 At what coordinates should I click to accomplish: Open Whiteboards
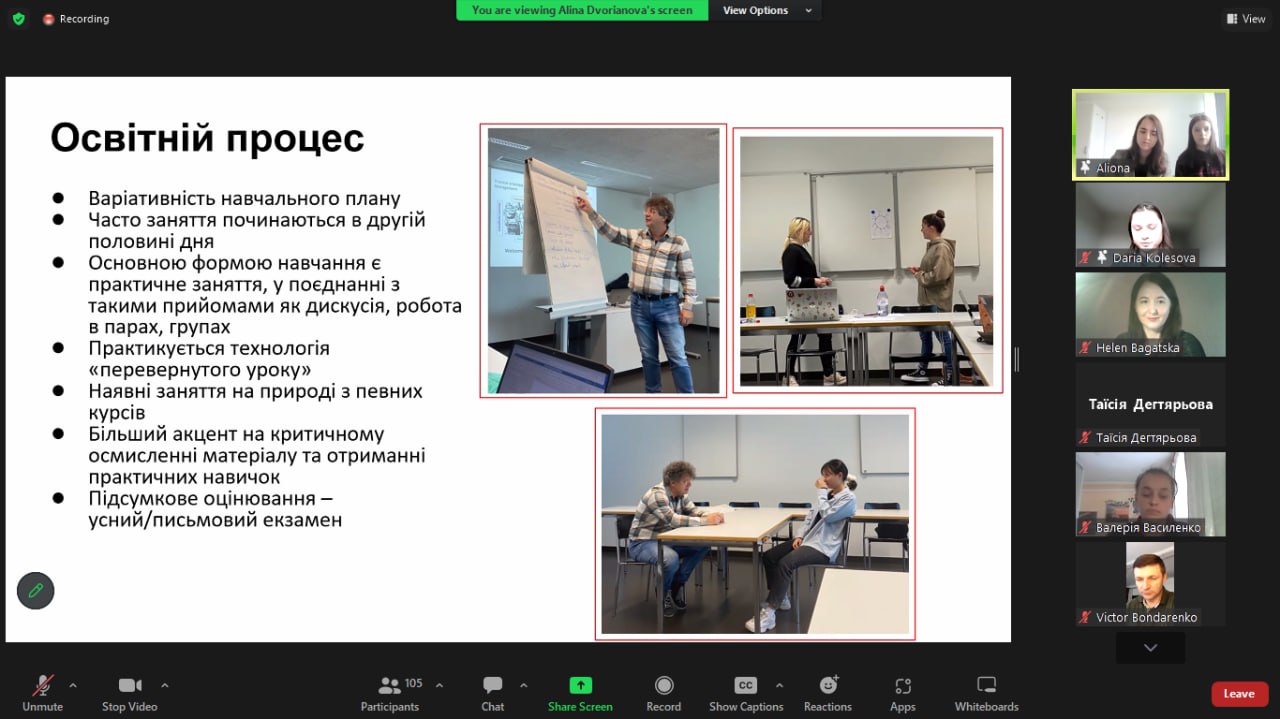coord(986,686)
